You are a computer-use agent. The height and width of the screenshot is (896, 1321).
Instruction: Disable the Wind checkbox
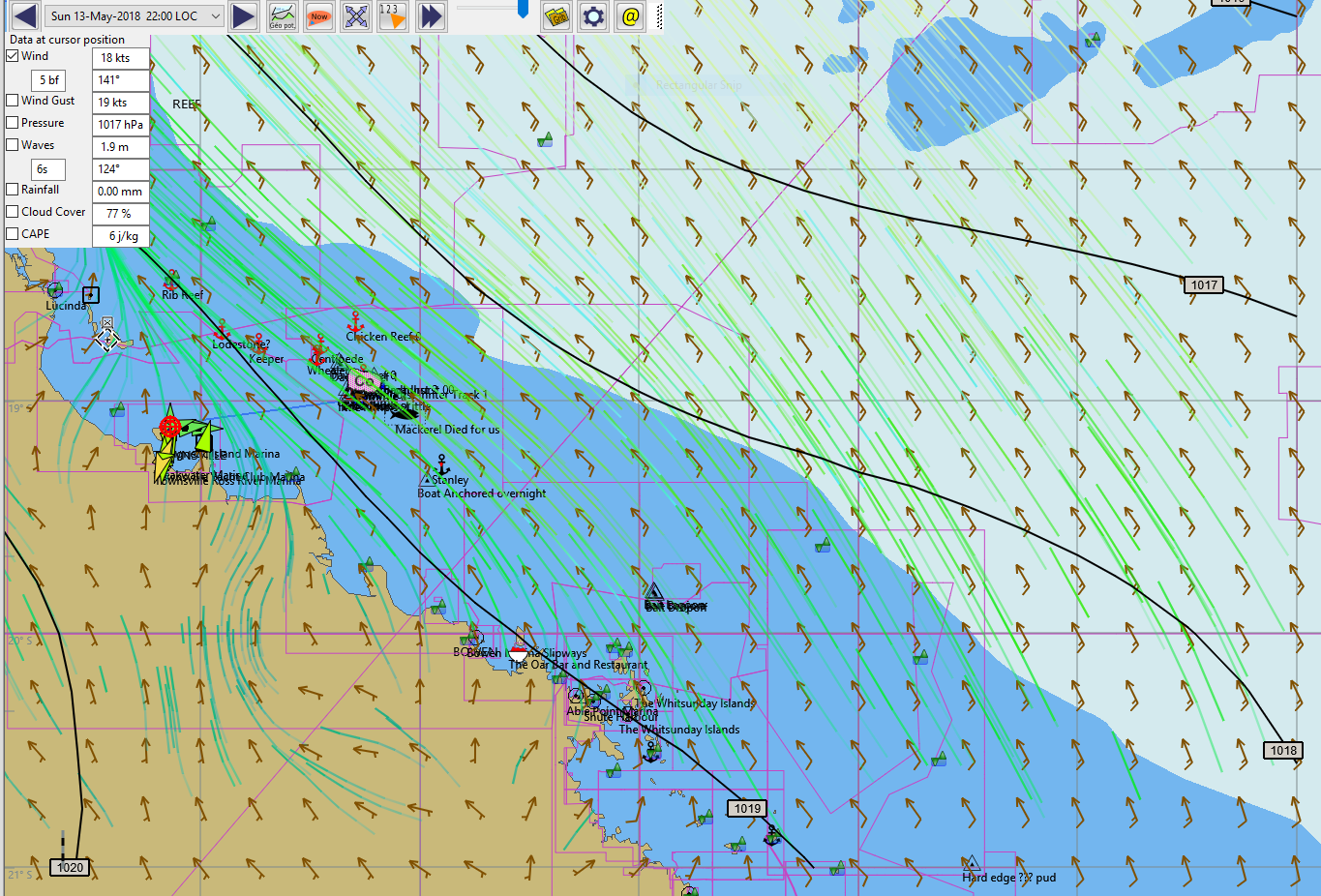click(13, 56)
